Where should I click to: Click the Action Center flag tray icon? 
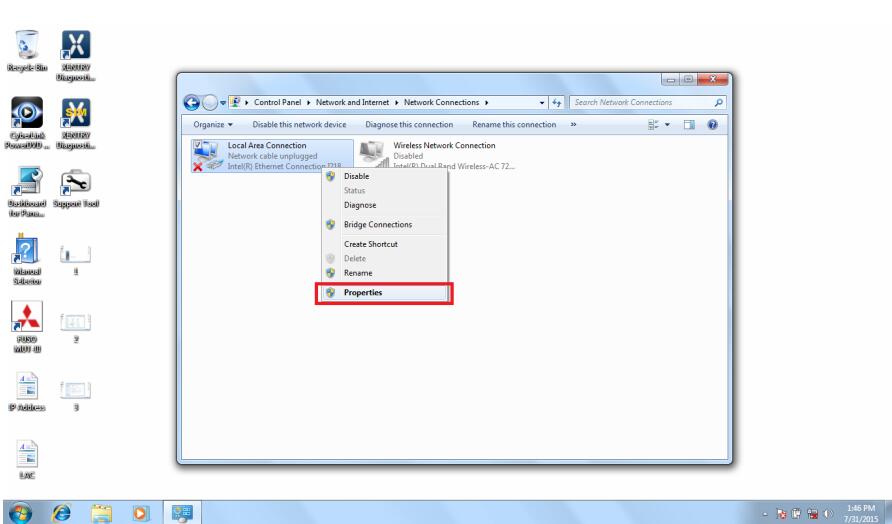pos(781,514)
